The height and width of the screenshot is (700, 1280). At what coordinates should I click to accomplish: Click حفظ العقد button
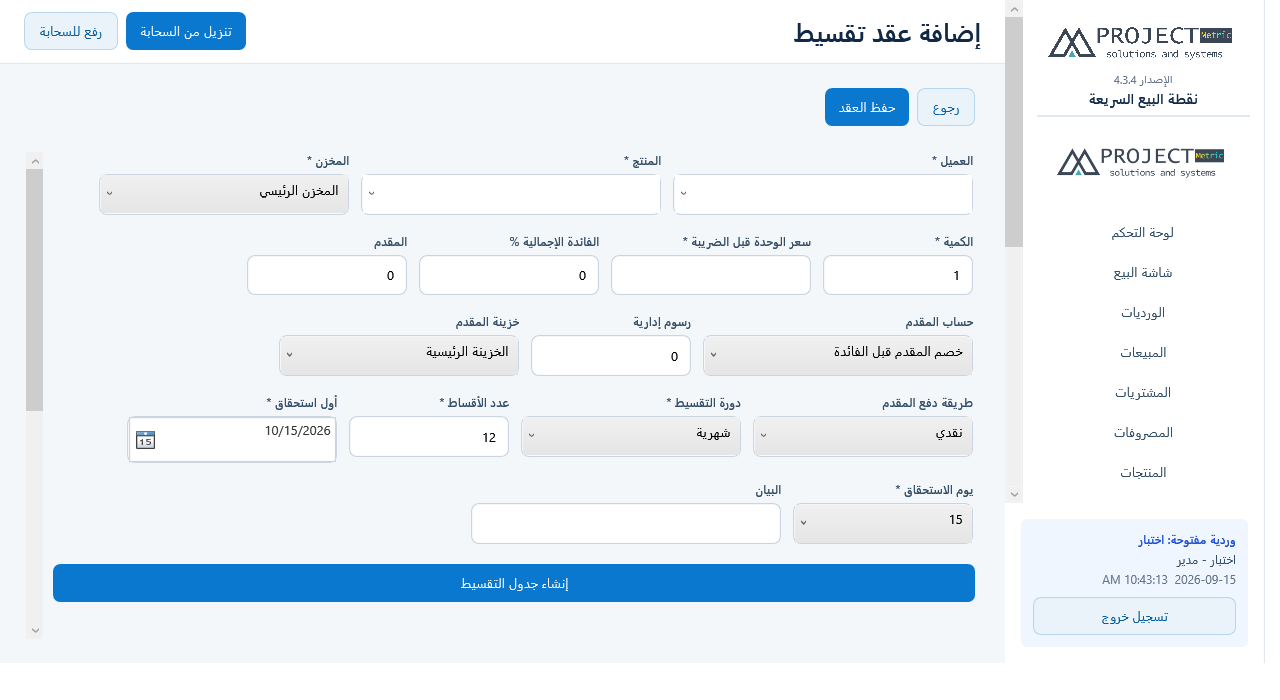[867, 107]
